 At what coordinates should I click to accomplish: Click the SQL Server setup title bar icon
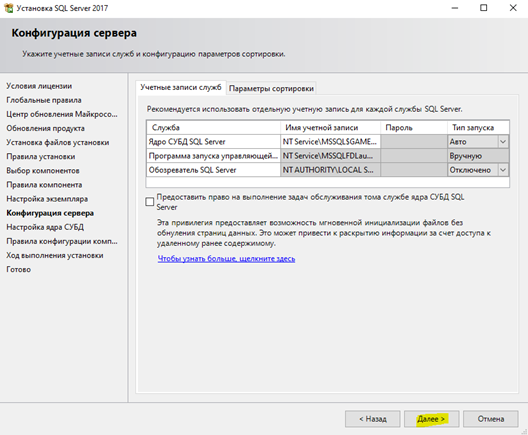tap(8, 8)
